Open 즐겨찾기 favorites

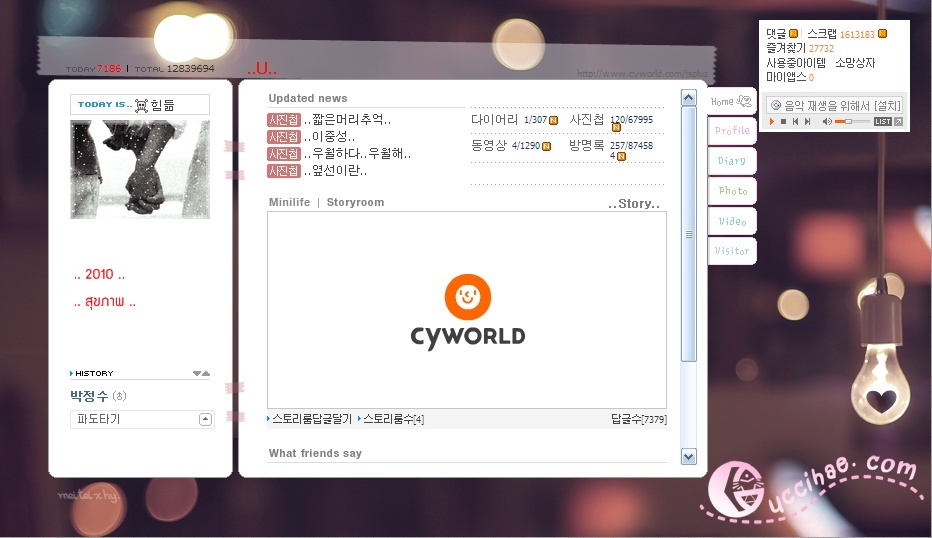point(786,48)
